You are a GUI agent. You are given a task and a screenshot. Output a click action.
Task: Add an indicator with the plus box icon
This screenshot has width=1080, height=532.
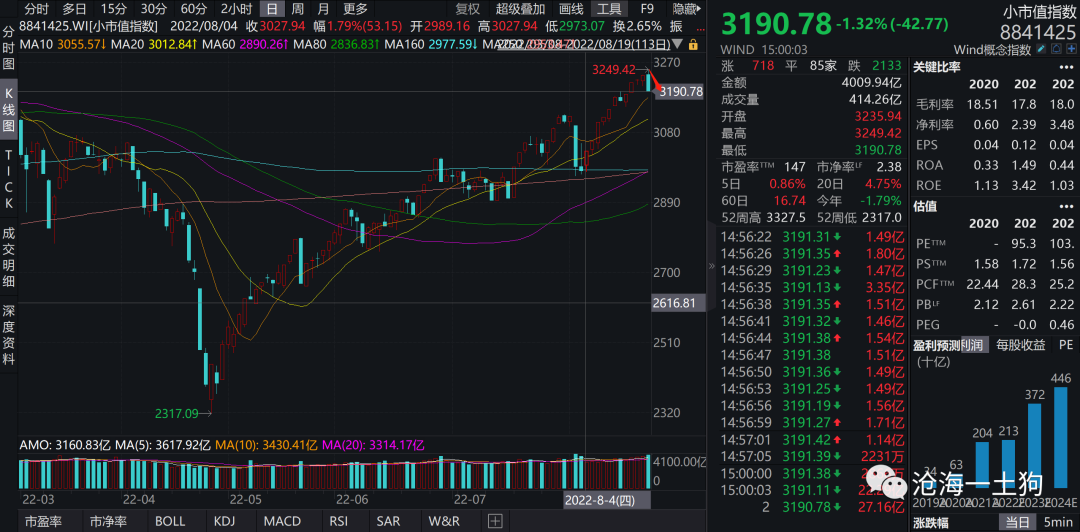coord(495,521)
